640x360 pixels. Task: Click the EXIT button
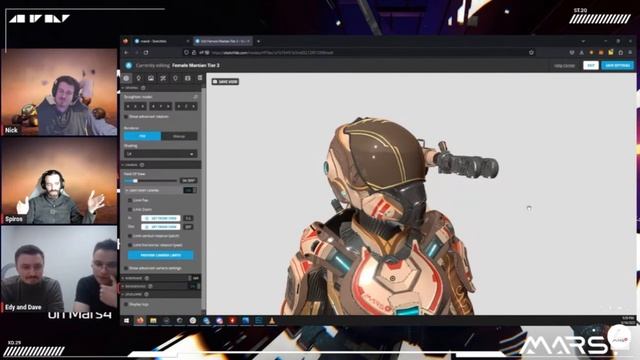click(x=591, y=65)
